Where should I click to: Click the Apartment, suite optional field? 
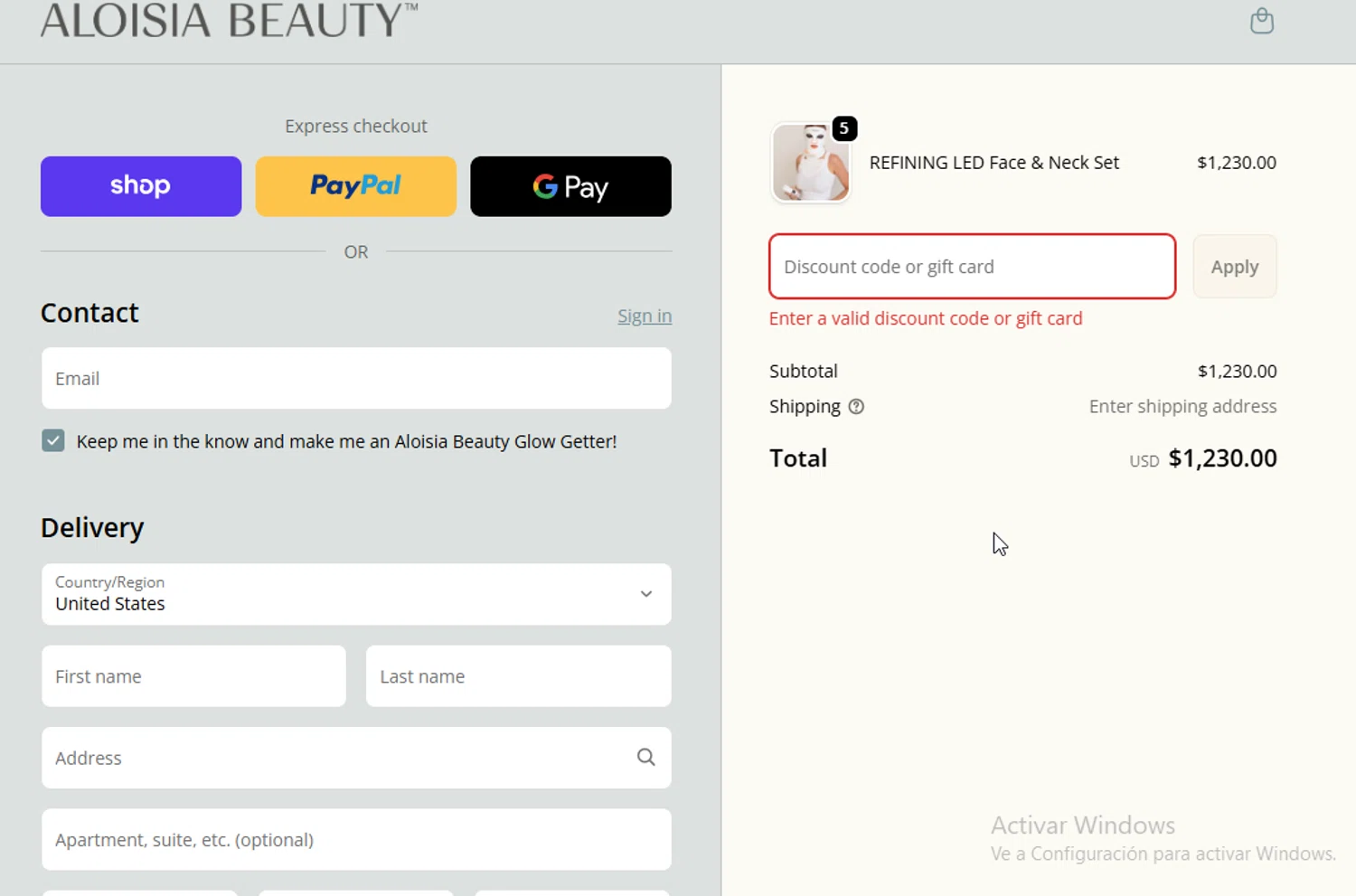pos(356,840)
